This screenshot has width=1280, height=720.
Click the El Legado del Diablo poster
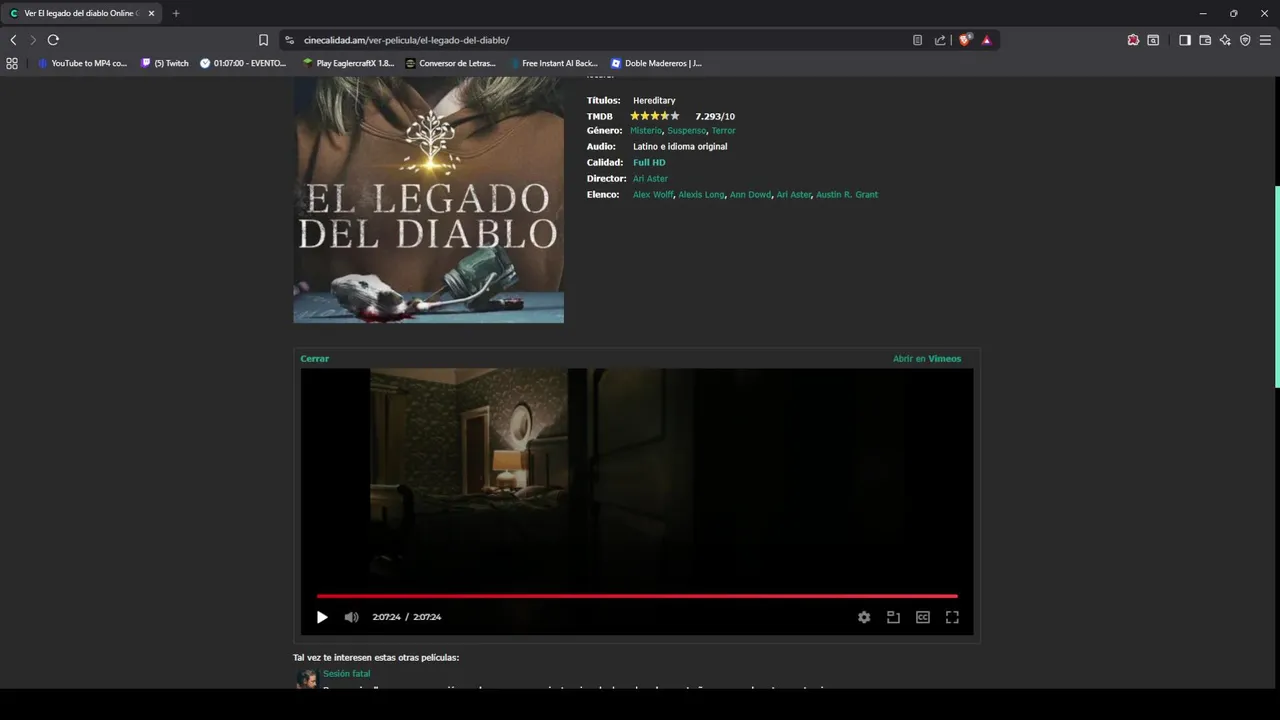click(428, 200)
